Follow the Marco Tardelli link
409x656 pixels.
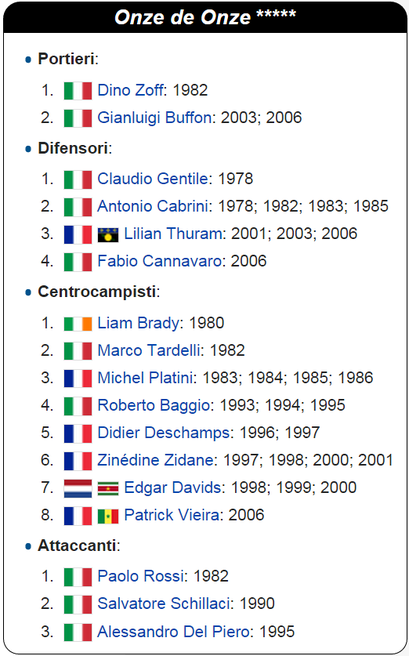[149, 350]
